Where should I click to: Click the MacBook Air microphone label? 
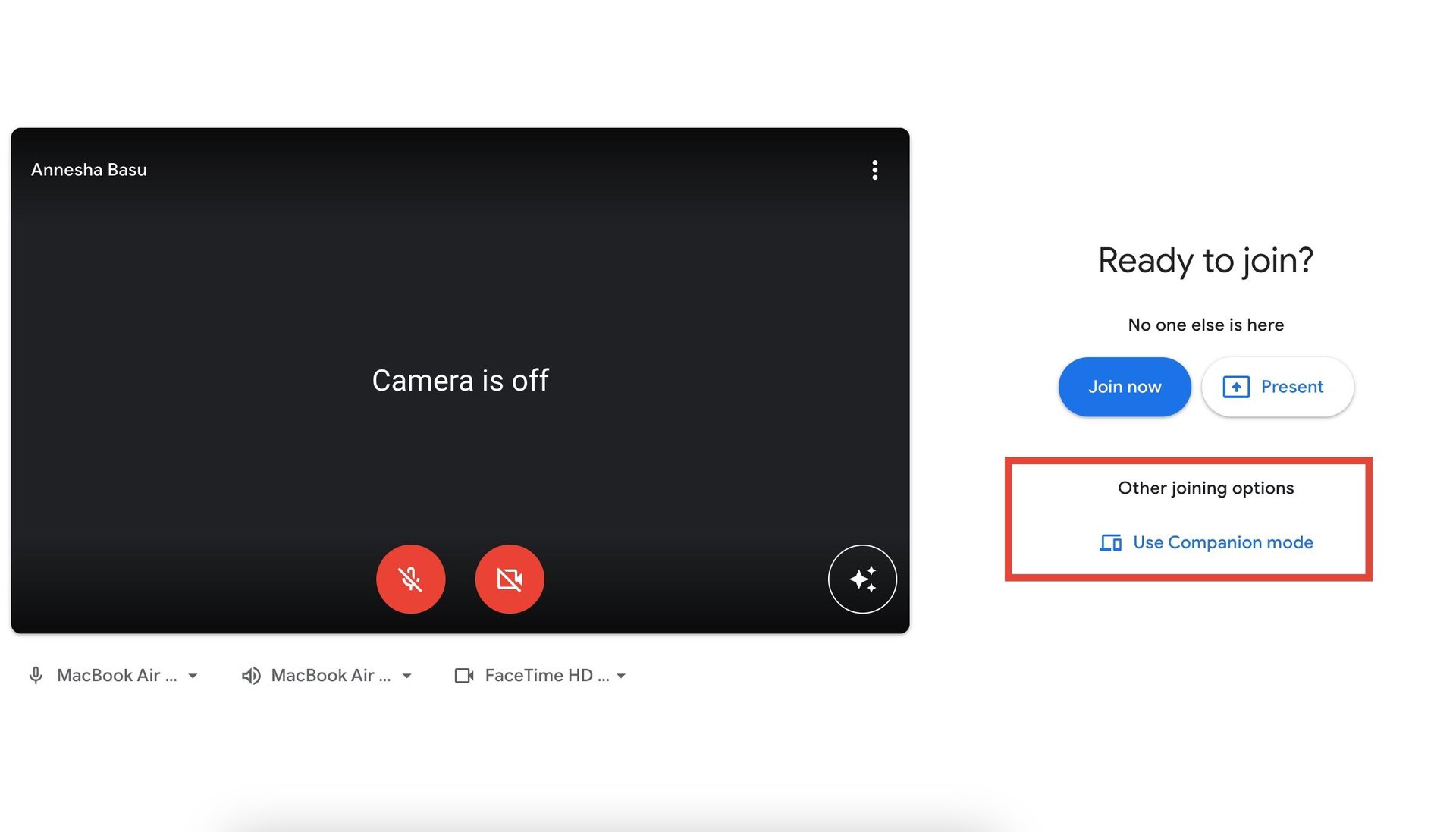click(x=115, y=674)
